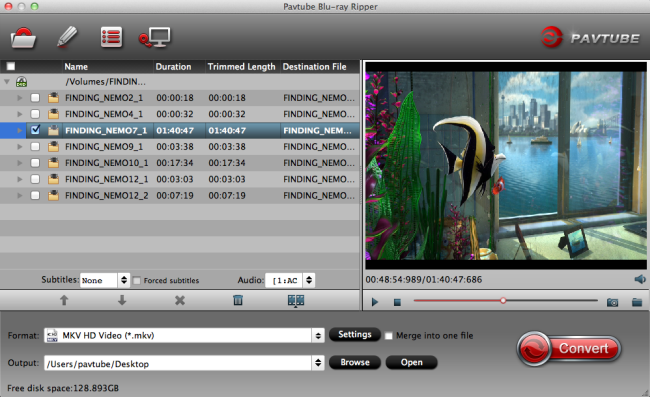Uncheck the FINDING_NEMO7_1 checkbox
This screenshot has width=650, height=397.
click(x=35, y=130)
